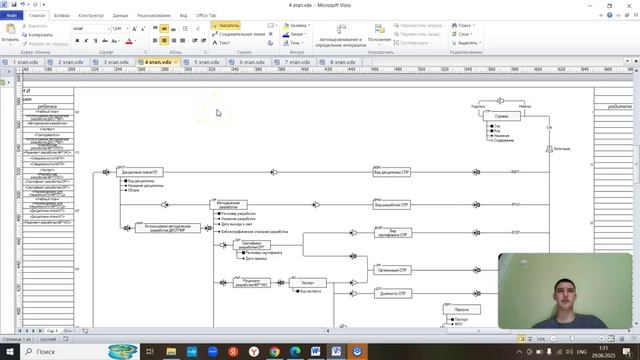
Task: Open the Заливка (Fill) dropdown
Action: 297,25
